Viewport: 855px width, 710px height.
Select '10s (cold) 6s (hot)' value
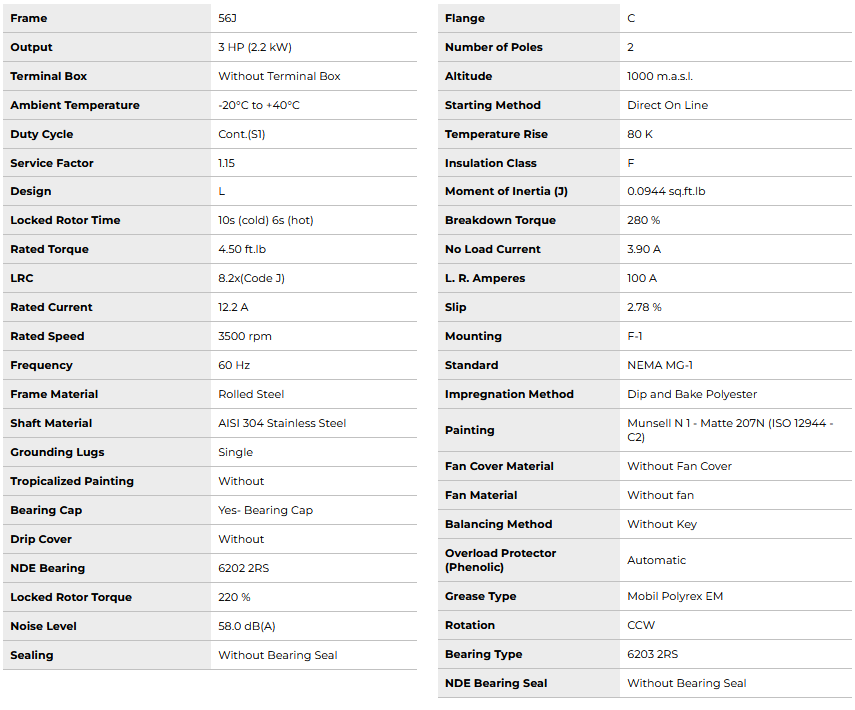tap(265, 220)
